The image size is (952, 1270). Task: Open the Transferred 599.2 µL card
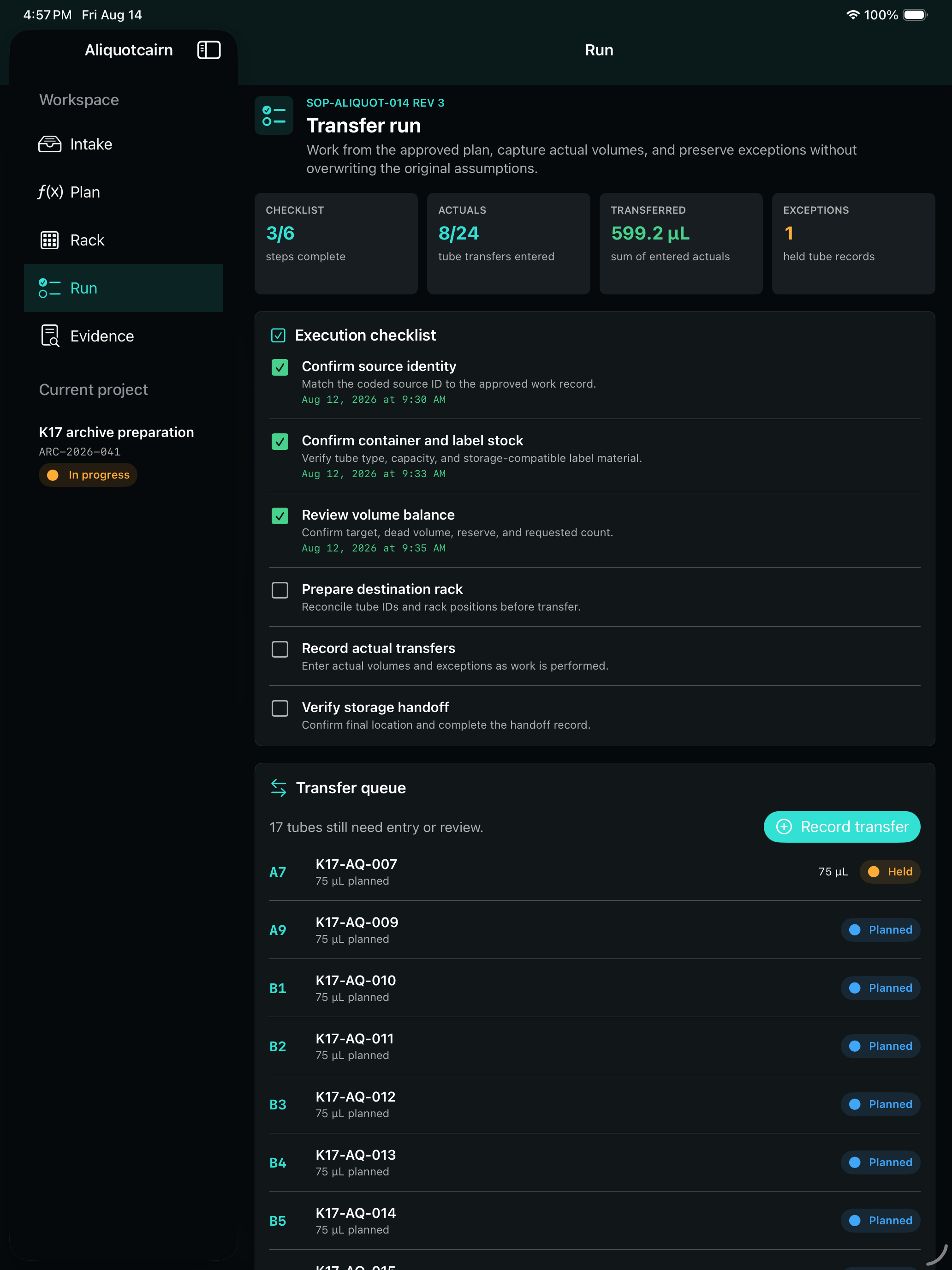[681, 244]
